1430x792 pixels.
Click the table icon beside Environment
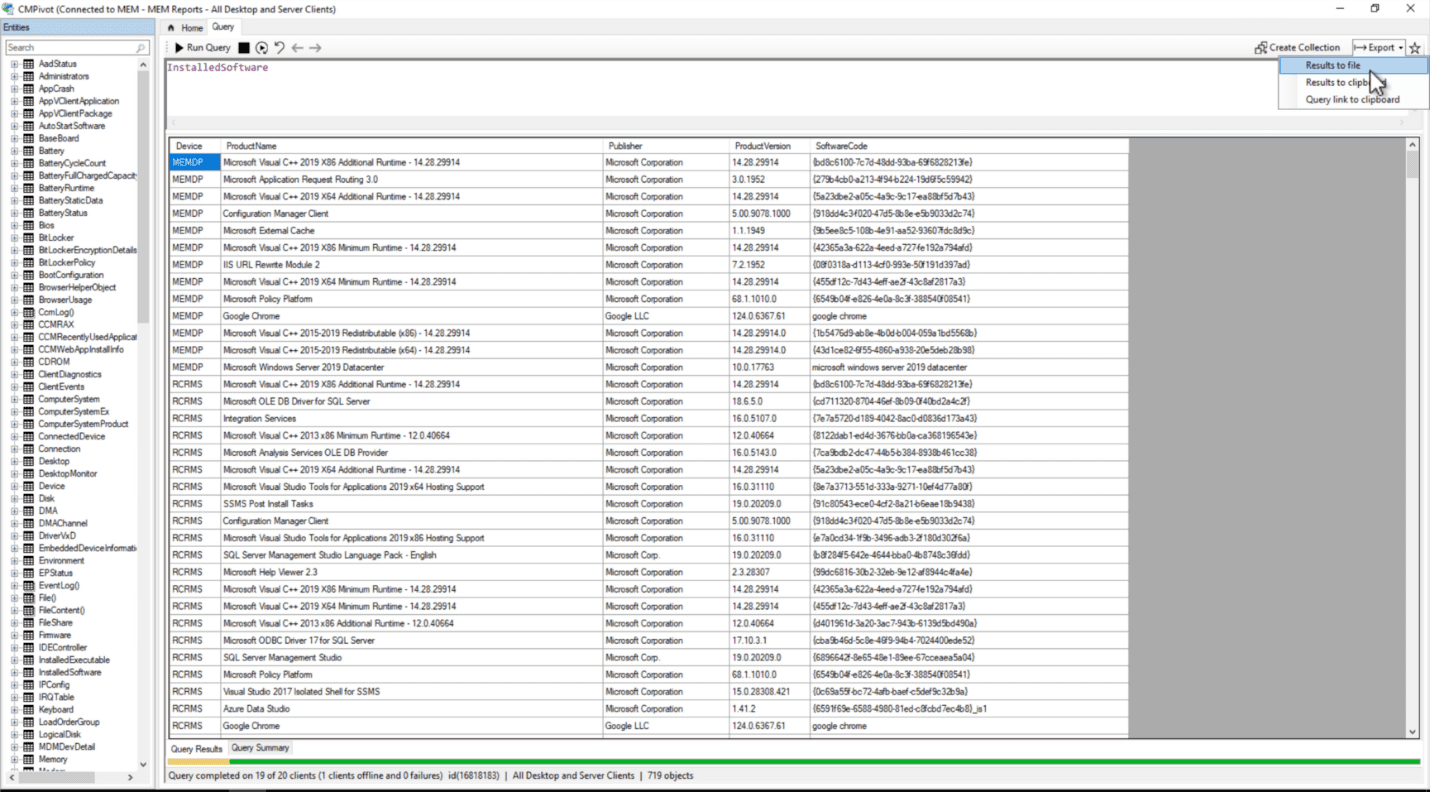pos(28,561)
